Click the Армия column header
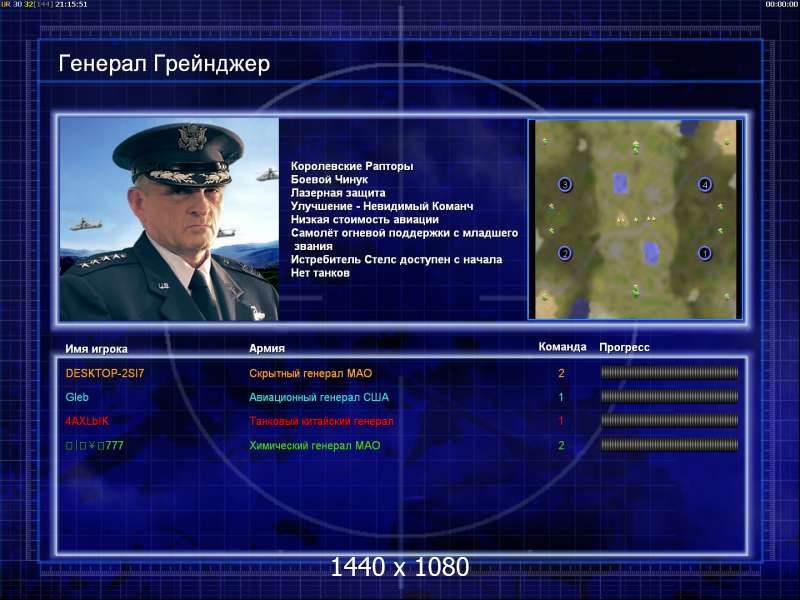This screenshot has width=800, height=600. (267, 348)
